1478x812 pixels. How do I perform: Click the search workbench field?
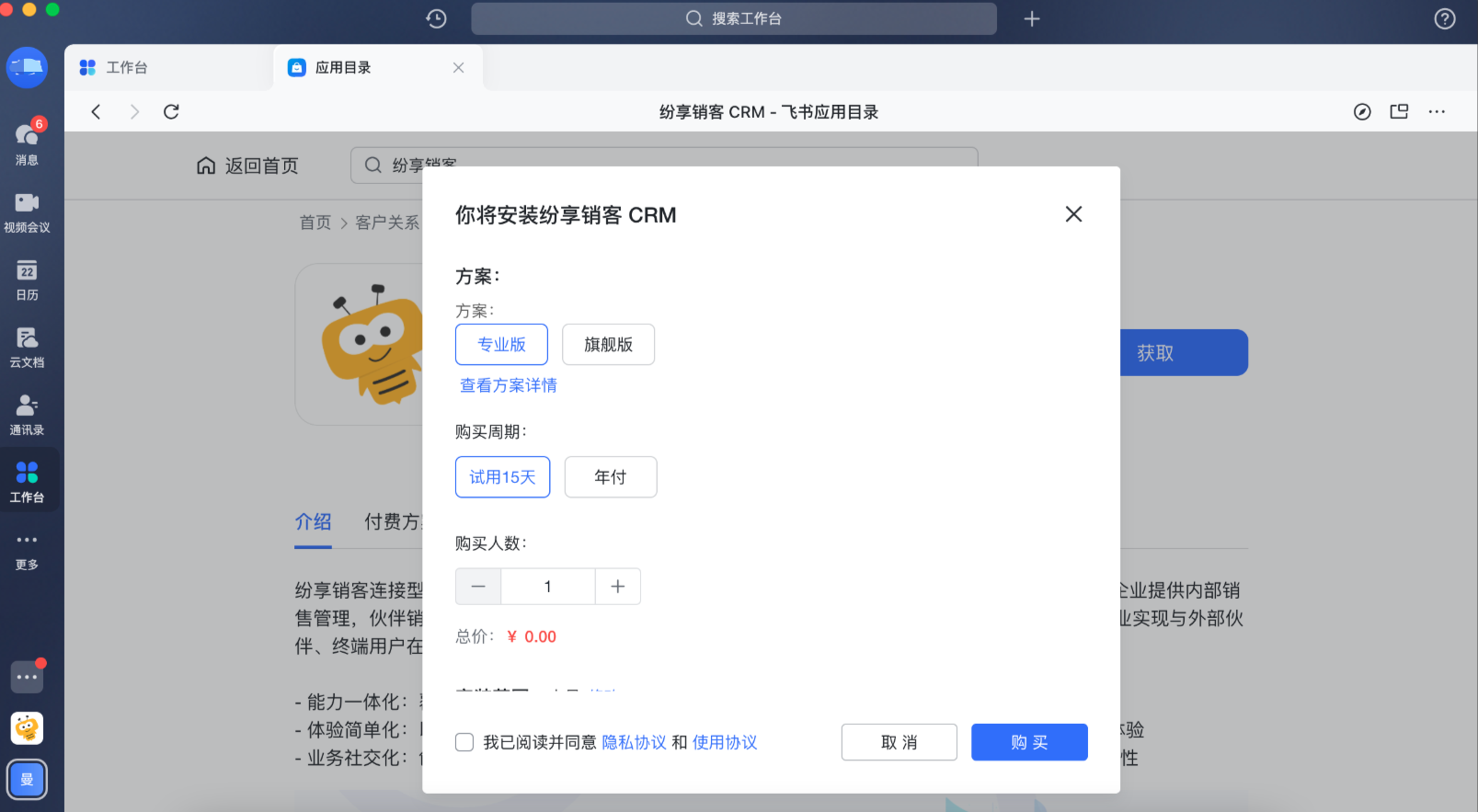734,18
